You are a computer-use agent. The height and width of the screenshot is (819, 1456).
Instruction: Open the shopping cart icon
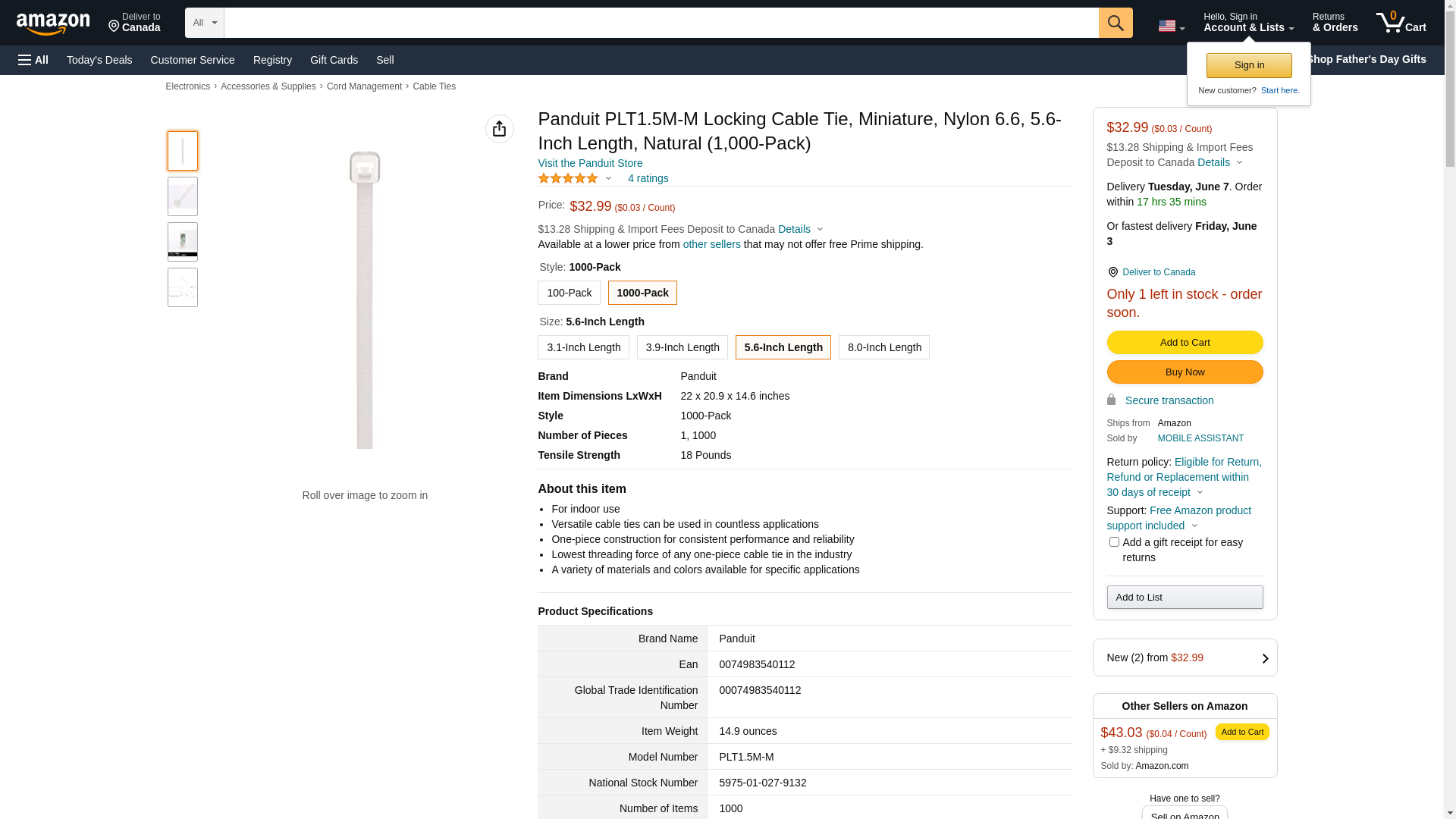tap(1400, 23)
